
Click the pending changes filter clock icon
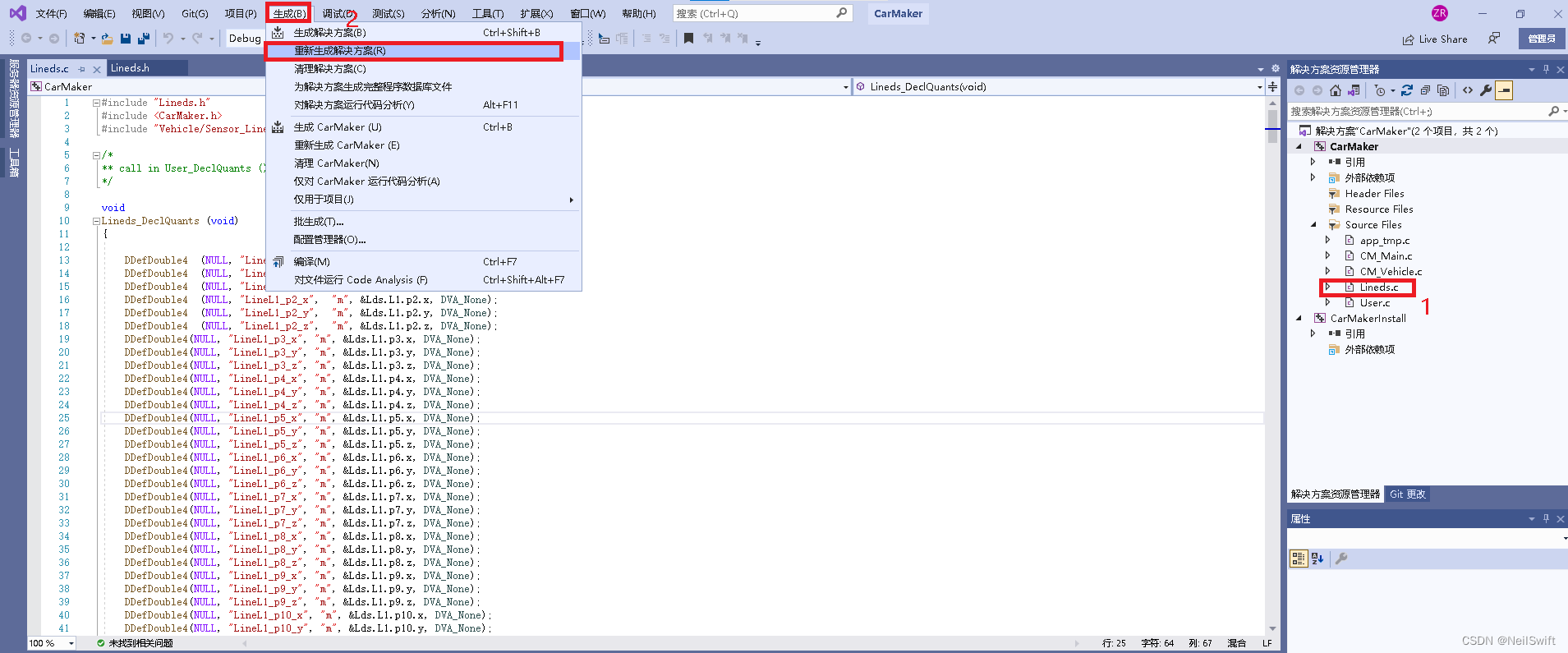[1380, 90]
